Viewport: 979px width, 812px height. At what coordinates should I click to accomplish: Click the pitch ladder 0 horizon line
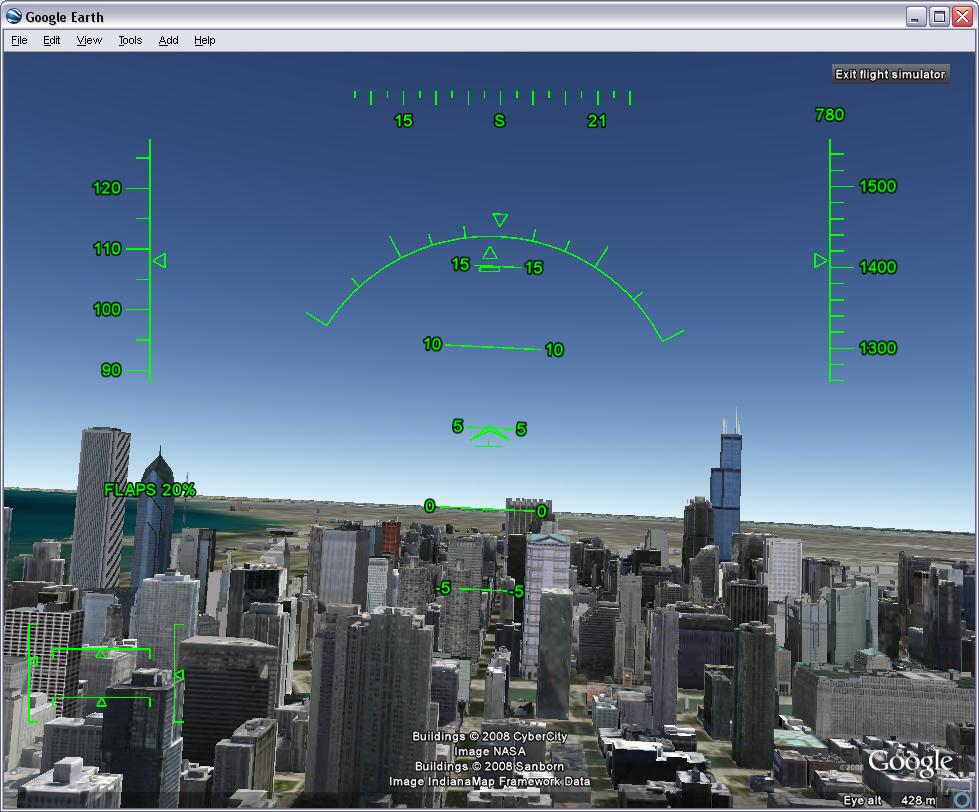point(485,509)
